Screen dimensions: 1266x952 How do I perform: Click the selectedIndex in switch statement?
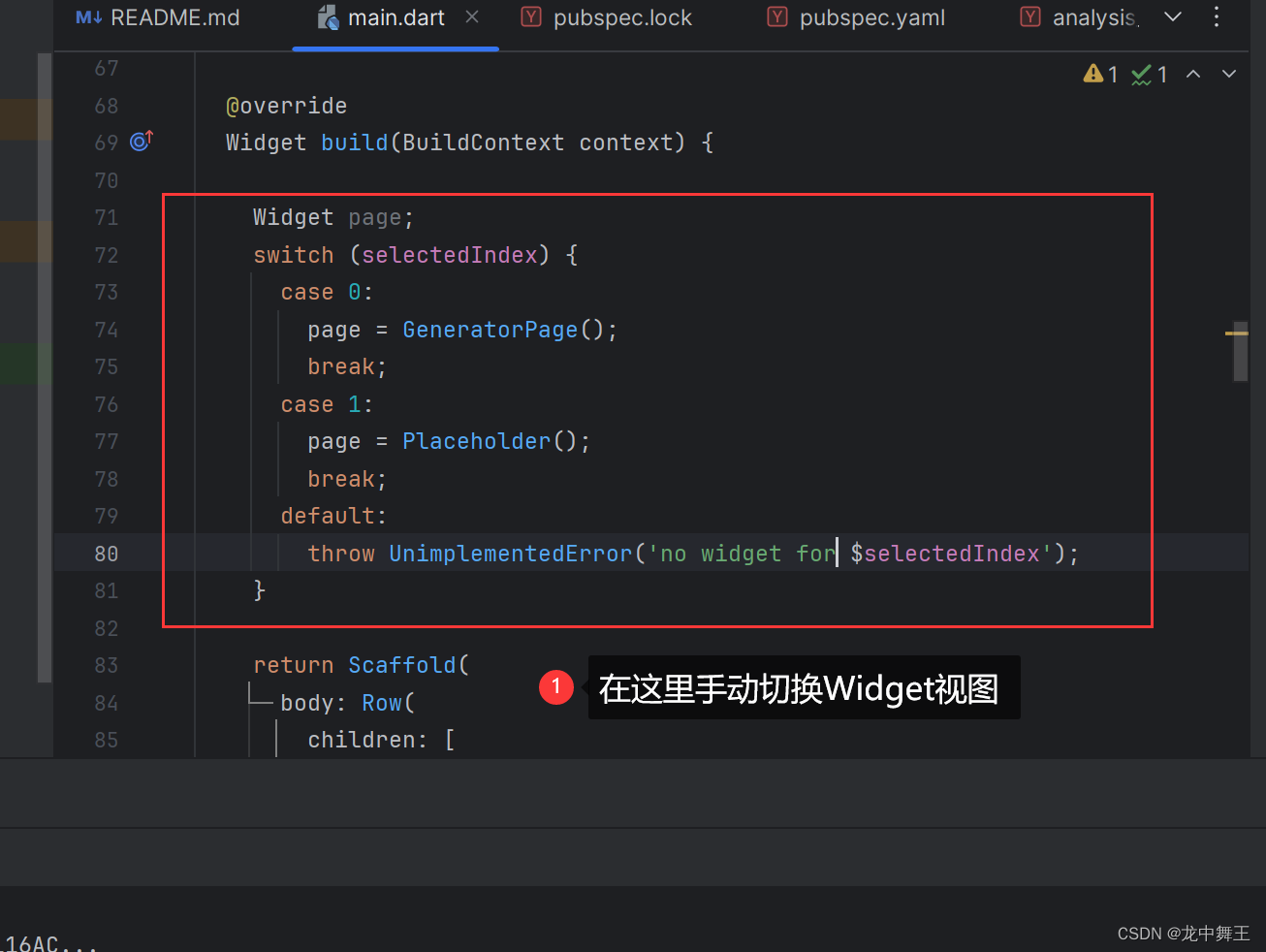tap(450, 255)
